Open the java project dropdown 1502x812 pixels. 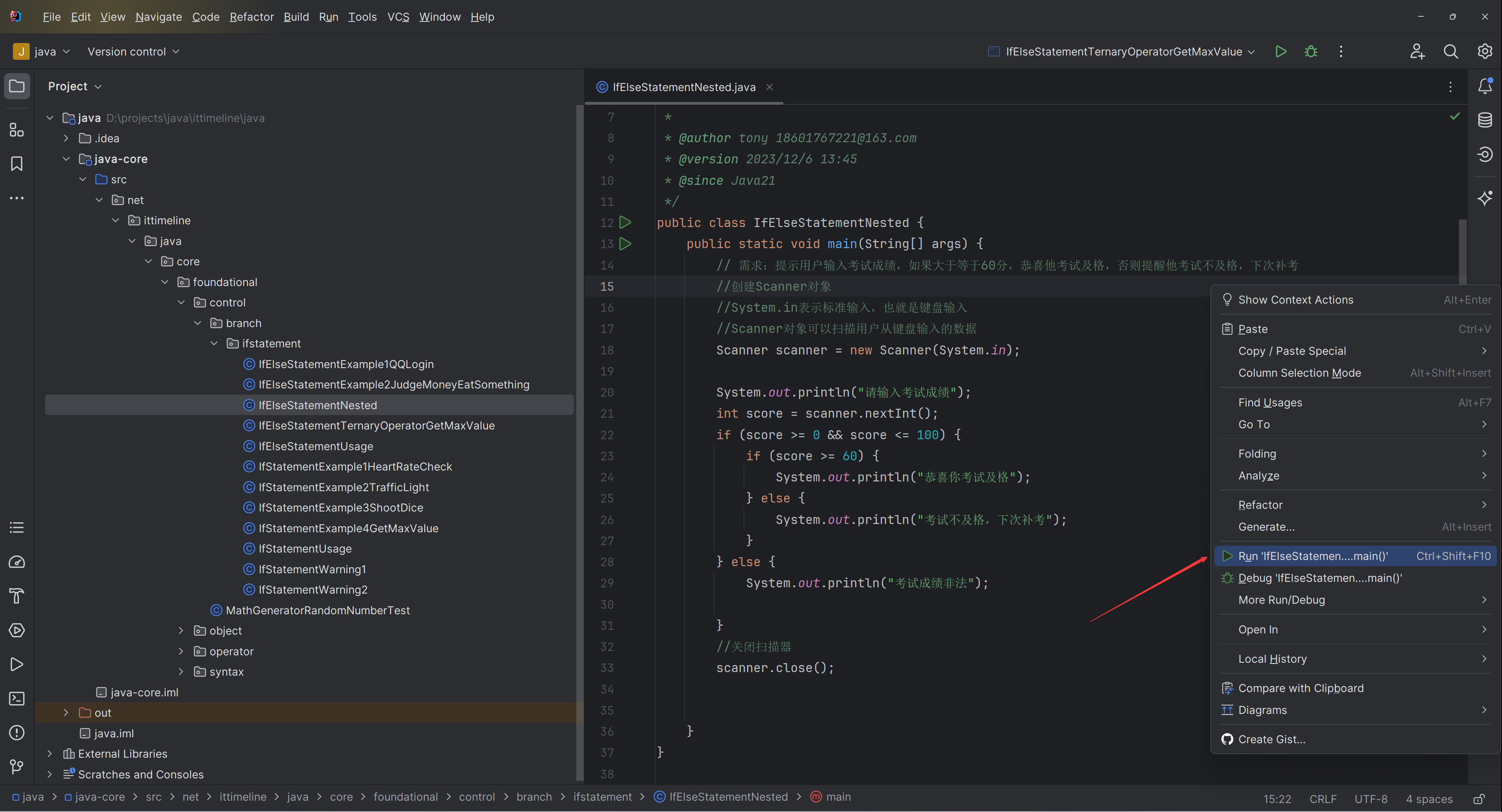42,51
